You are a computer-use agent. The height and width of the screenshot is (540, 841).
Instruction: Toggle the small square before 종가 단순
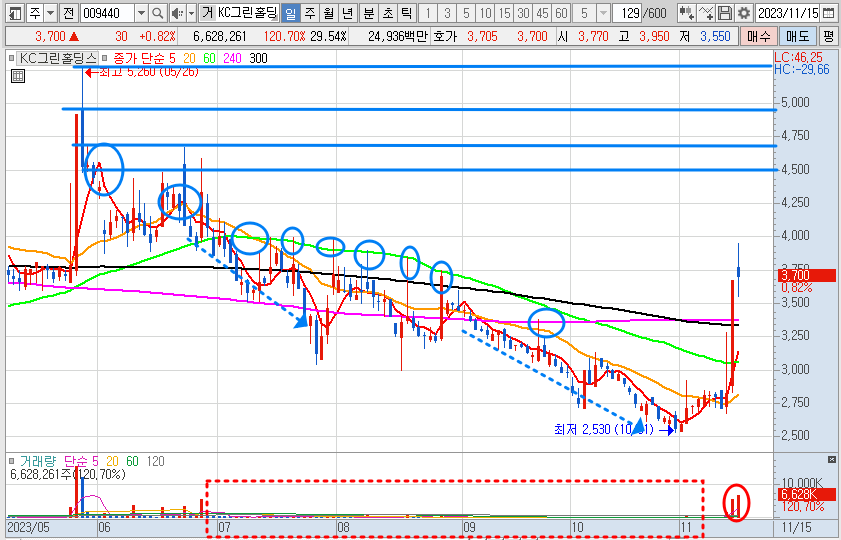[x=104, y=58]
